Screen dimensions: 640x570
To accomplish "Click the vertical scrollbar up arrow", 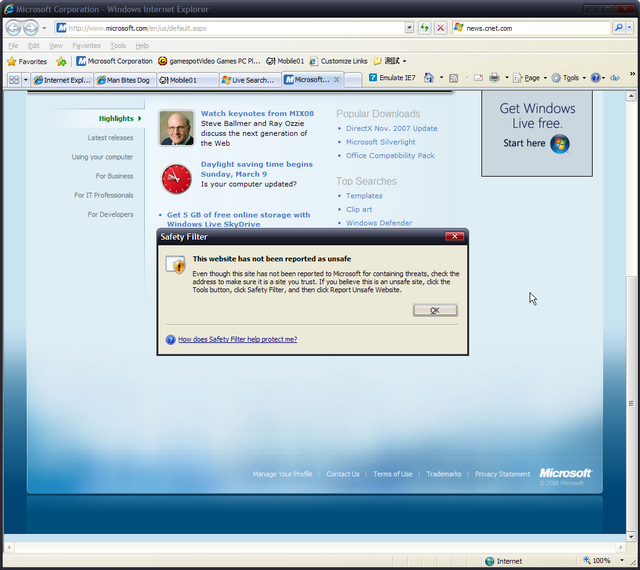I will tap(631, 96).
